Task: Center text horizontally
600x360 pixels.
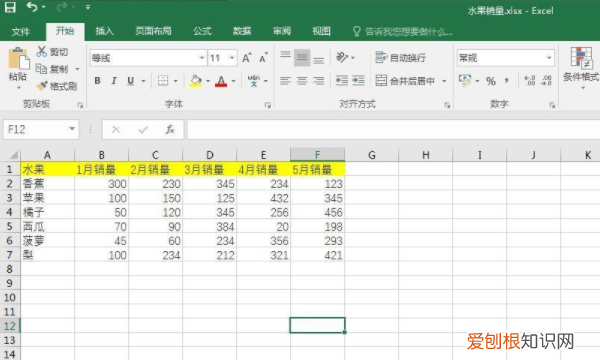Action: [302, 81]
